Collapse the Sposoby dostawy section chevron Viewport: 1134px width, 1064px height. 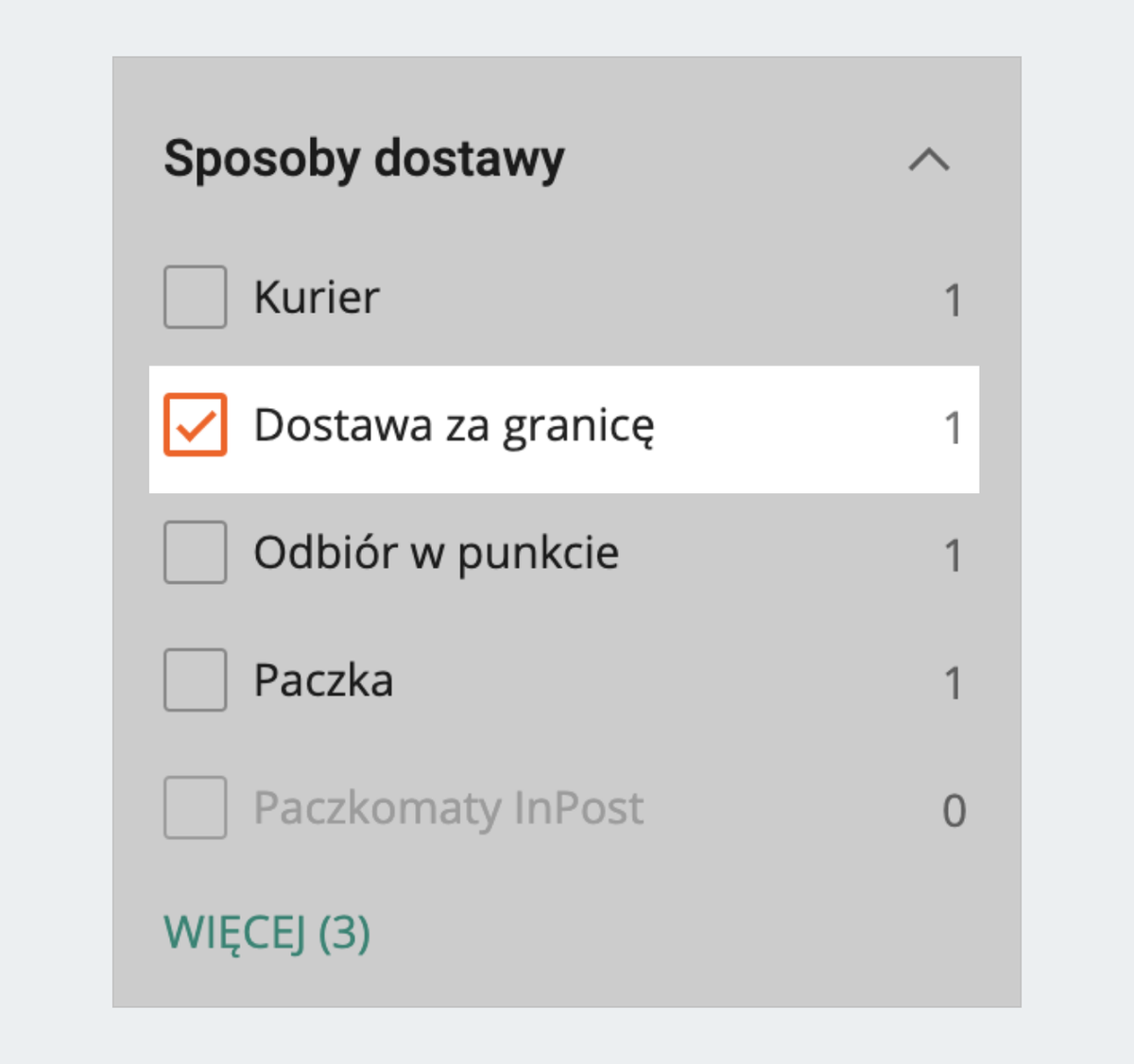[x=929, y=160]
